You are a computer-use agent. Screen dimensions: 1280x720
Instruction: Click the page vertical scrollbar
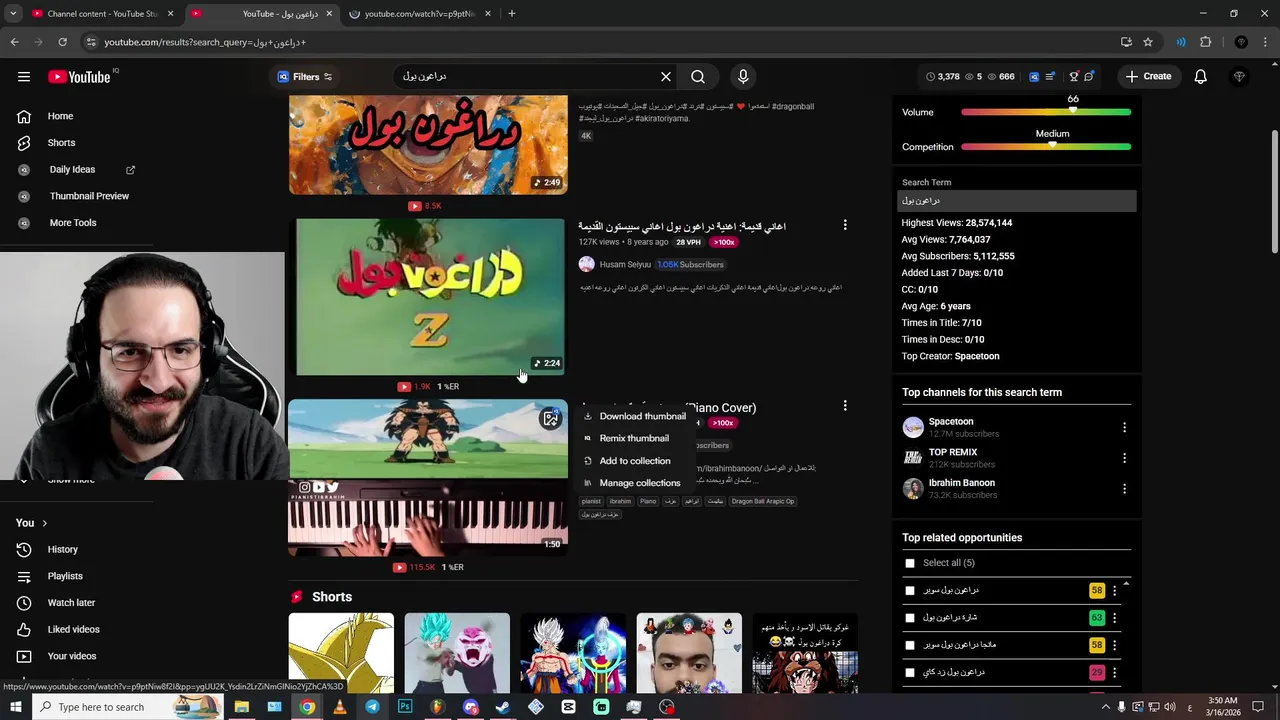point(1274,190)
